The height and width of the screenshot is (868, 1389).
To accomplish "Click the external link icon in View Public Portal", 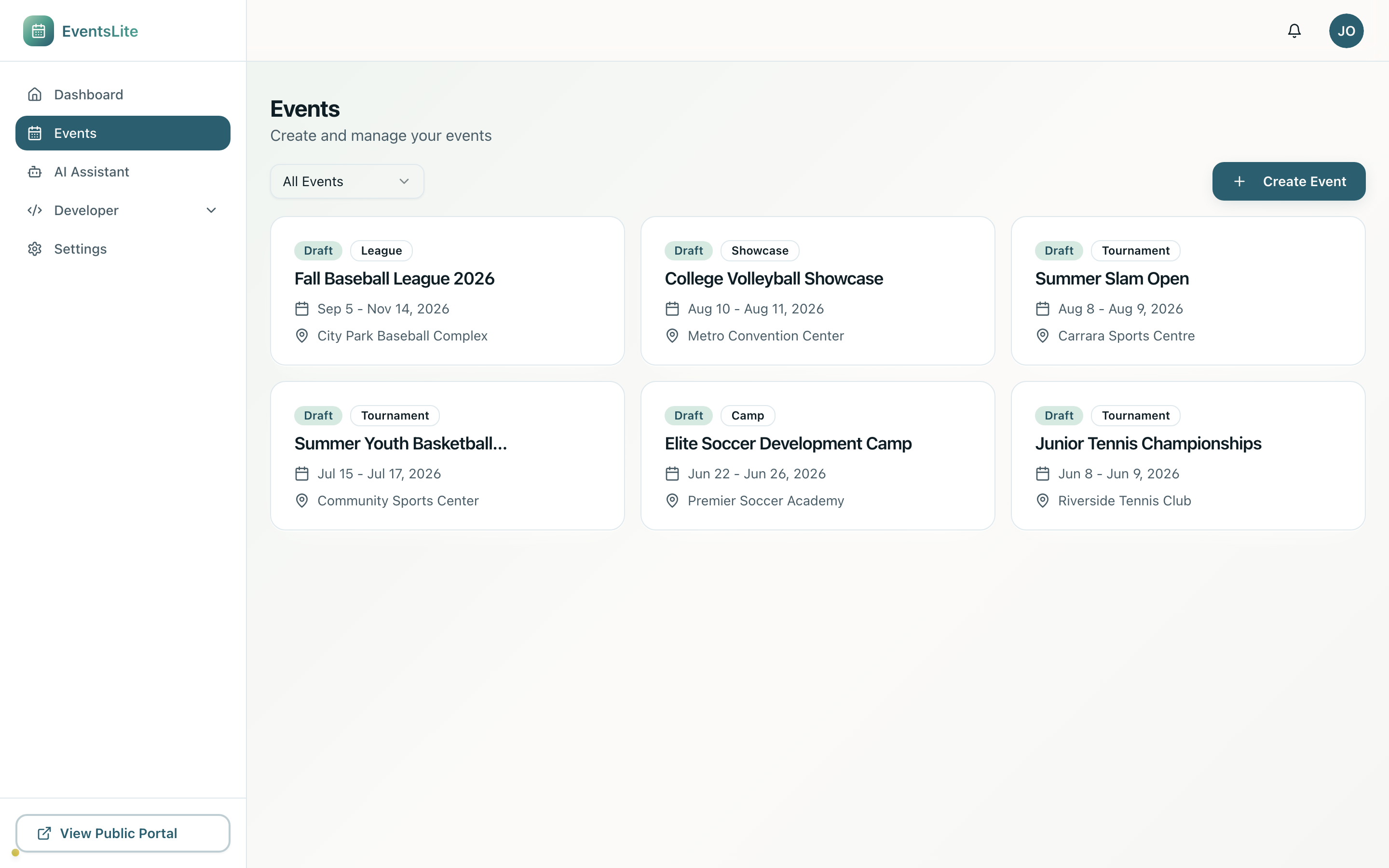I will coord(44,833).
